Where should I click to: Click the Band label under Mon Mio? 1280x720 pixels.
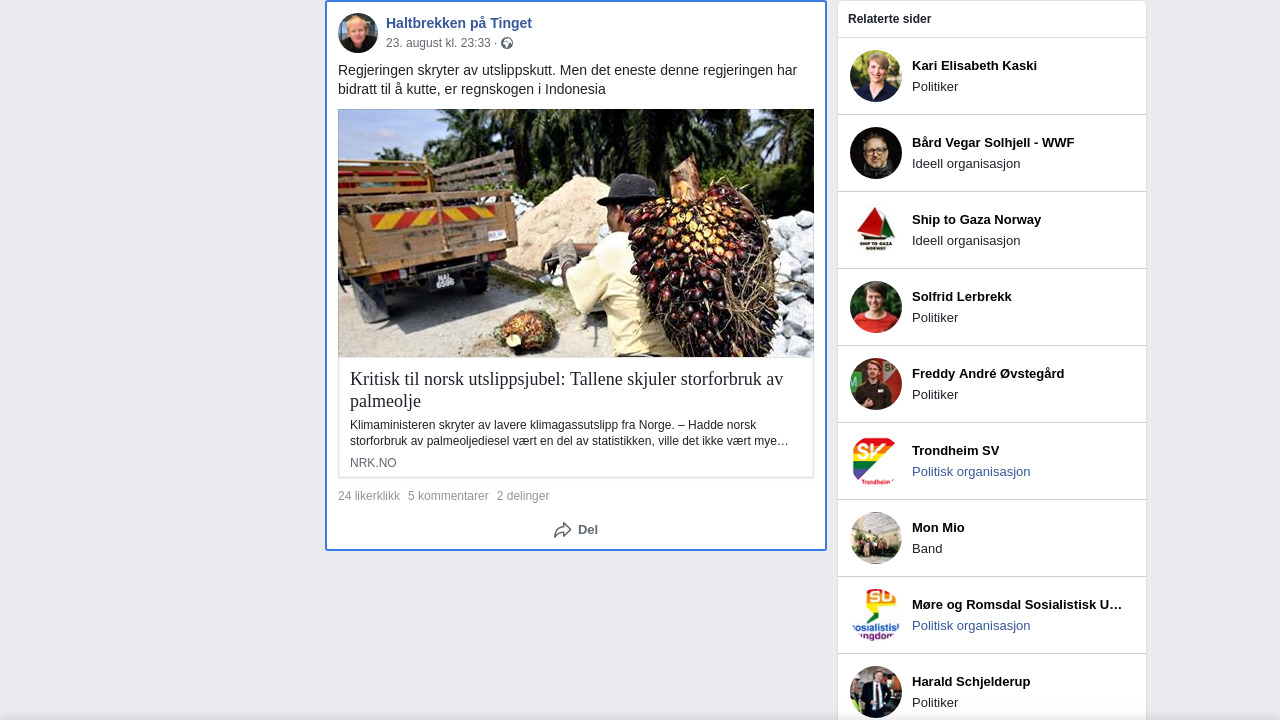click(927, 549)
